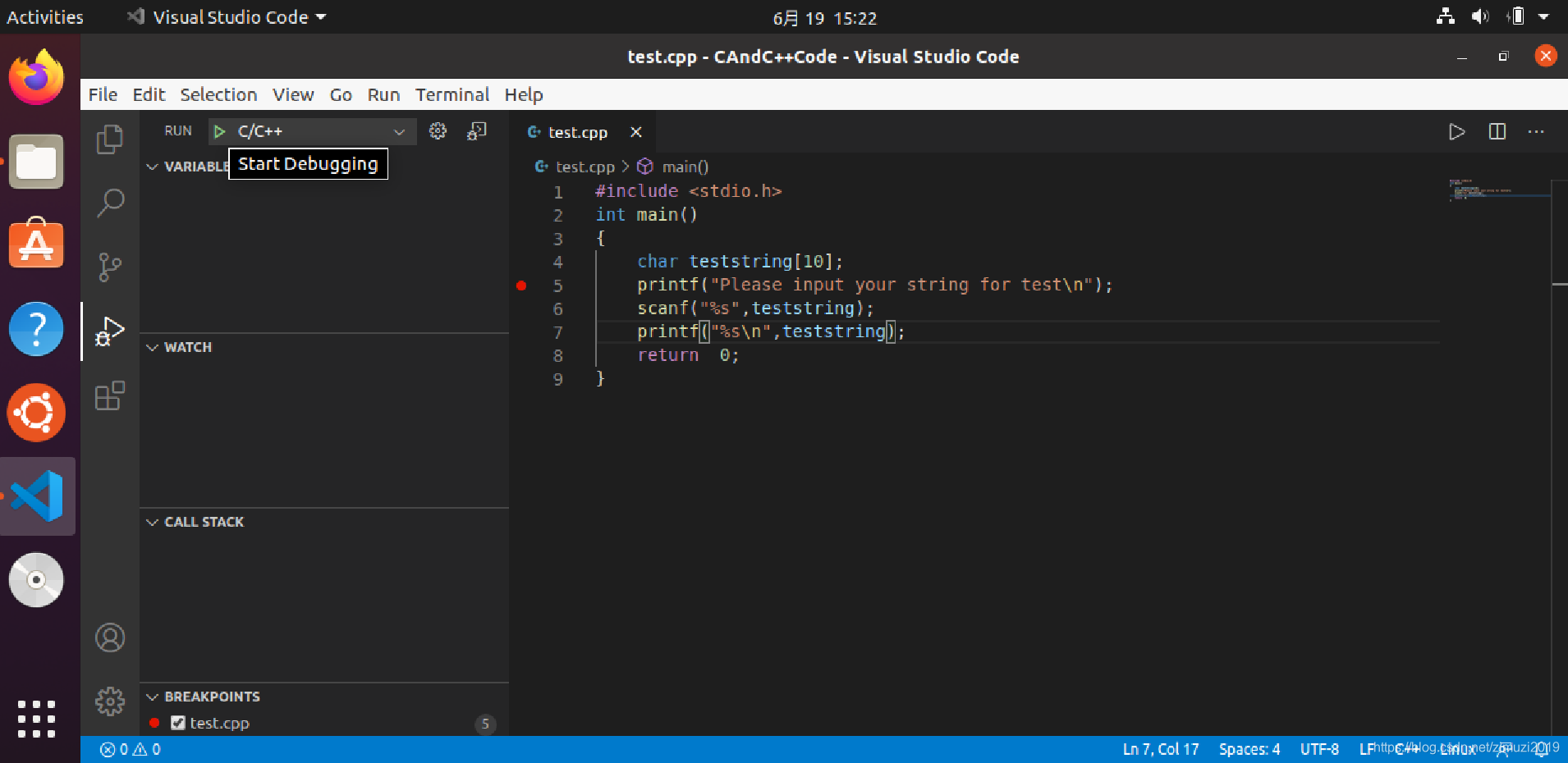Launch Firefox from the dock
Viewport: 1568px width, 763px height.
point(36,77)
